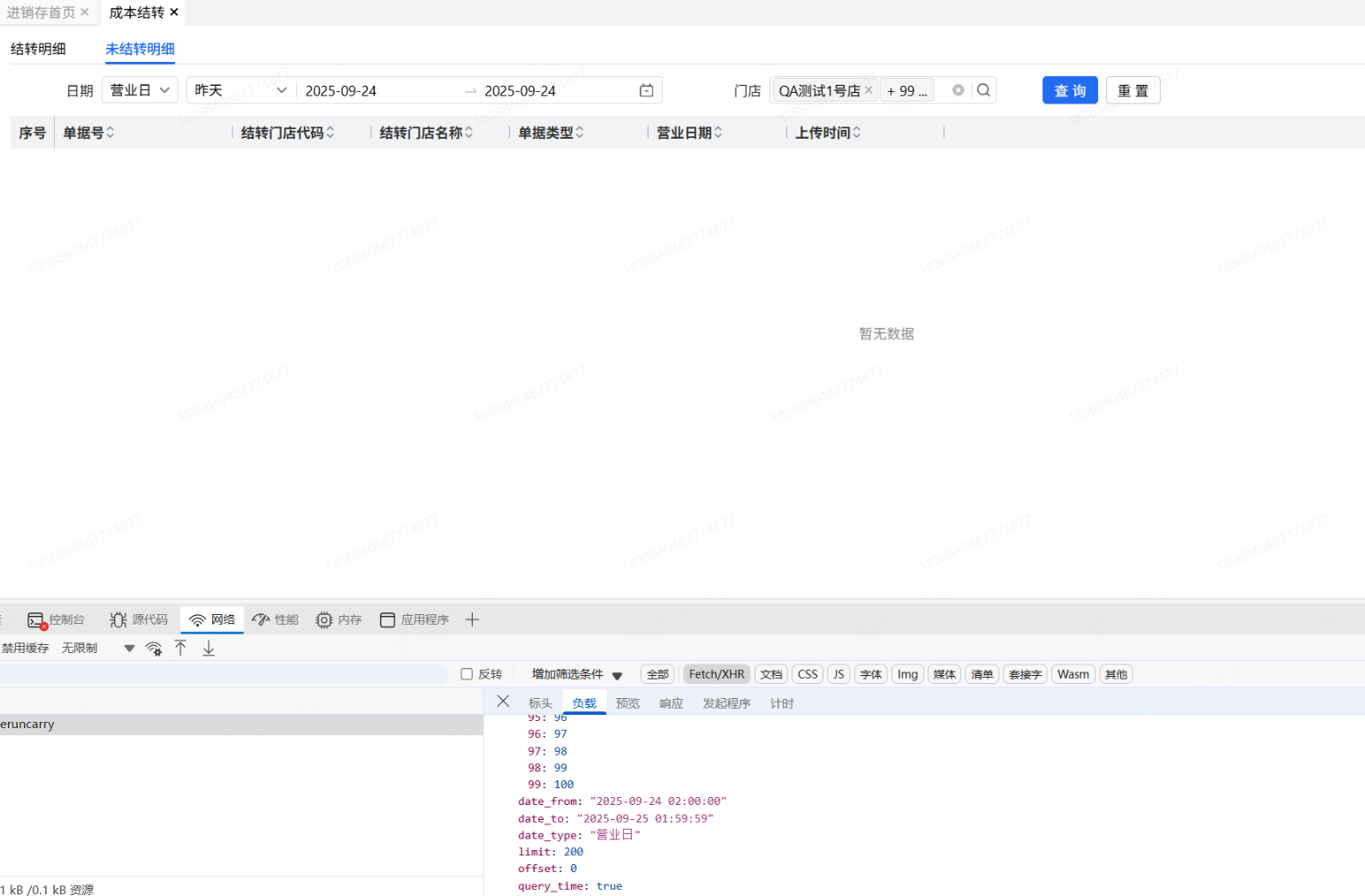Open the 营业日 date type dropdown
Screen dimensions: 1365x896
(140, 90)
